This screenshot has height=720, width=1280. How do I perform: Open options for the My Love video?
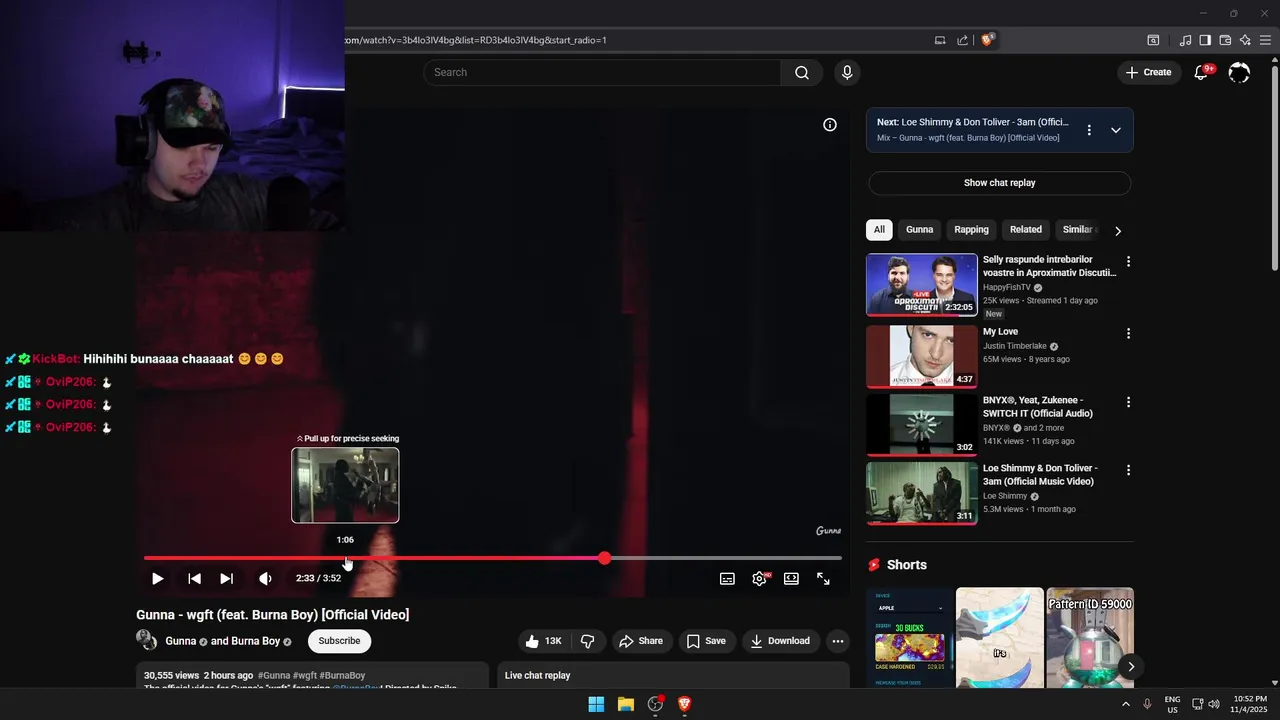click(1128, 333)
